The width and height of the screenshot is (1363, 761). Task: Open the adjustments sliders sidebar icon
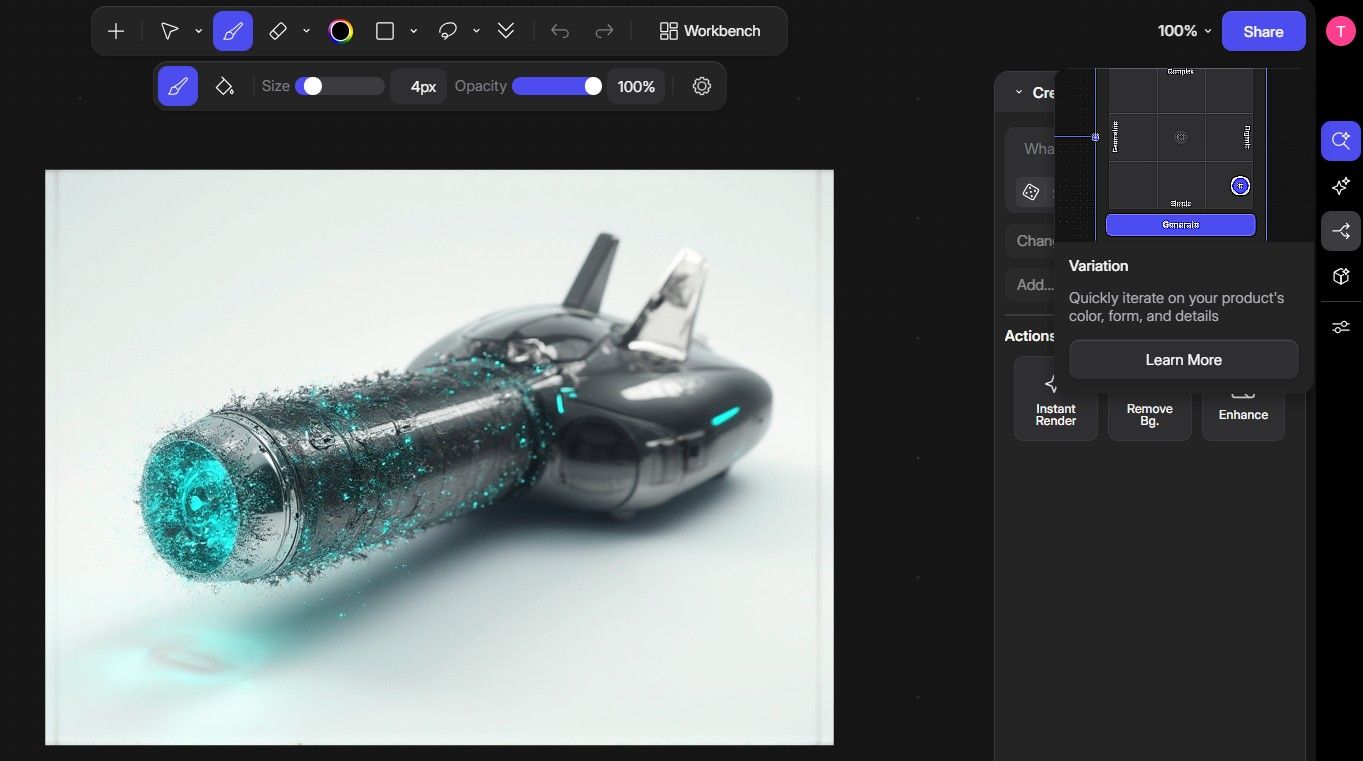(x=1341, y=326)
